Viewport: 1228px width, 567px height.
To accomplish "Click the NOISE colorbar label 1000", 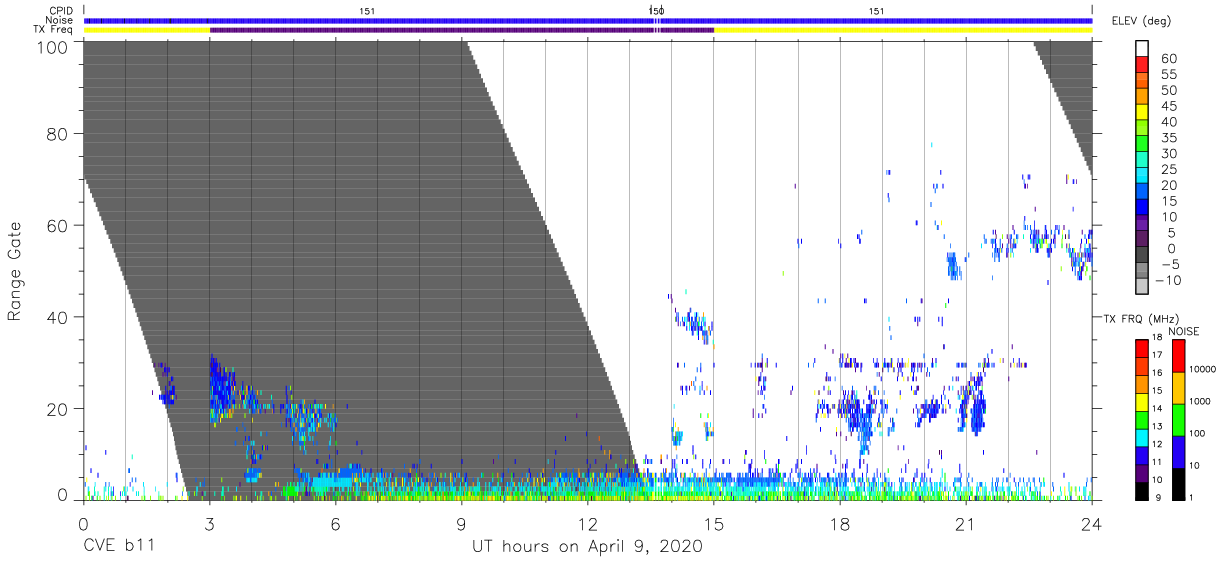I will (x=1202, y=401).
